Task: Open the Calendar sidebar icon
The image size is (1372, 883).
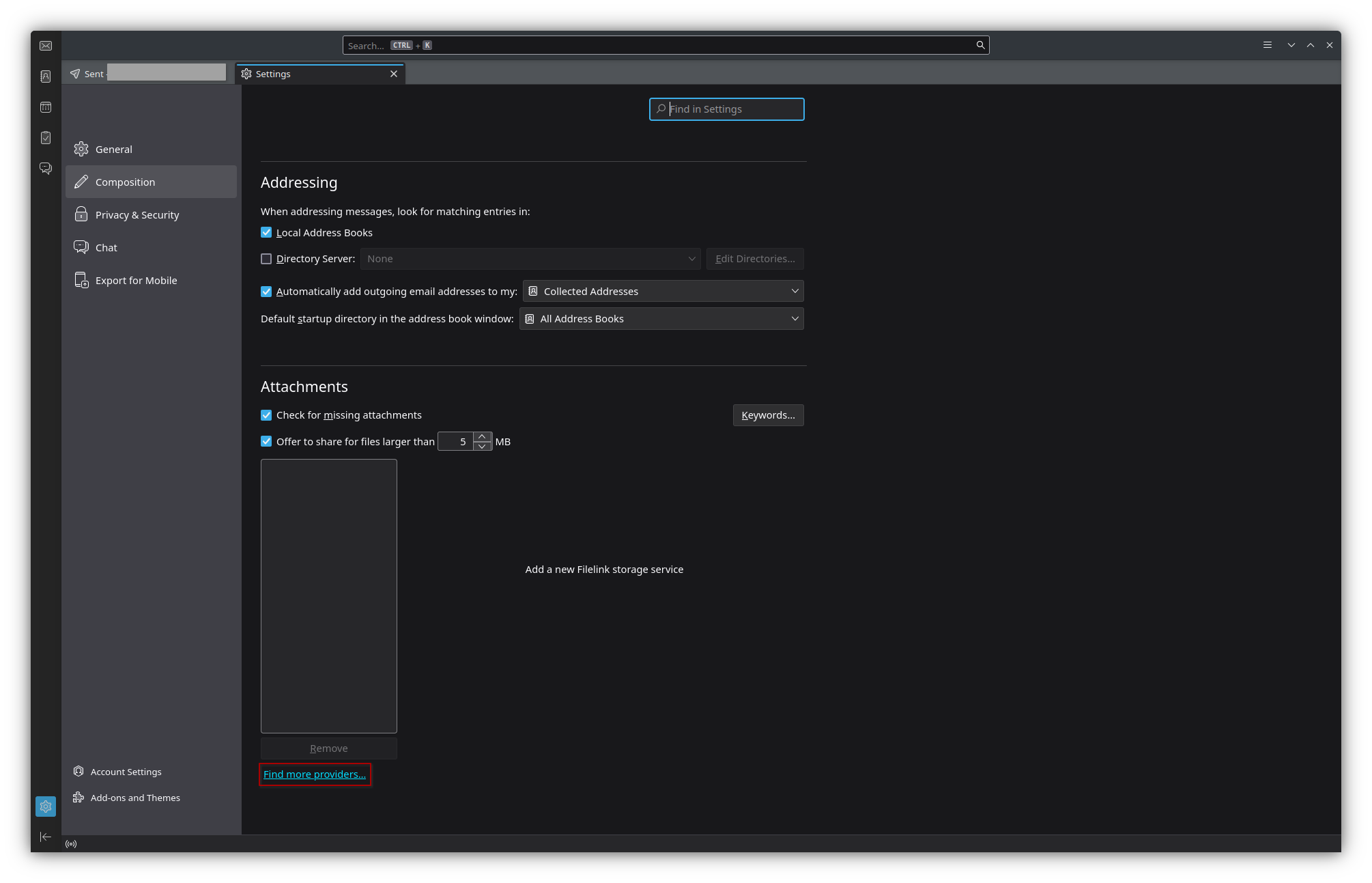Action: pos(46,107)
